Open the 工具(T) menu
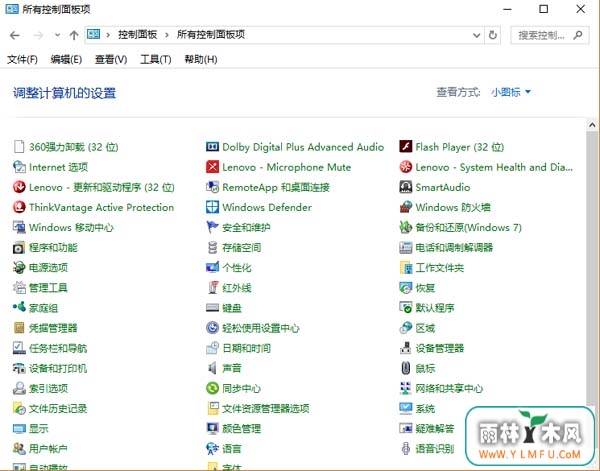The height and width of the screenshot is (471, 600). [x=156, y=59]
